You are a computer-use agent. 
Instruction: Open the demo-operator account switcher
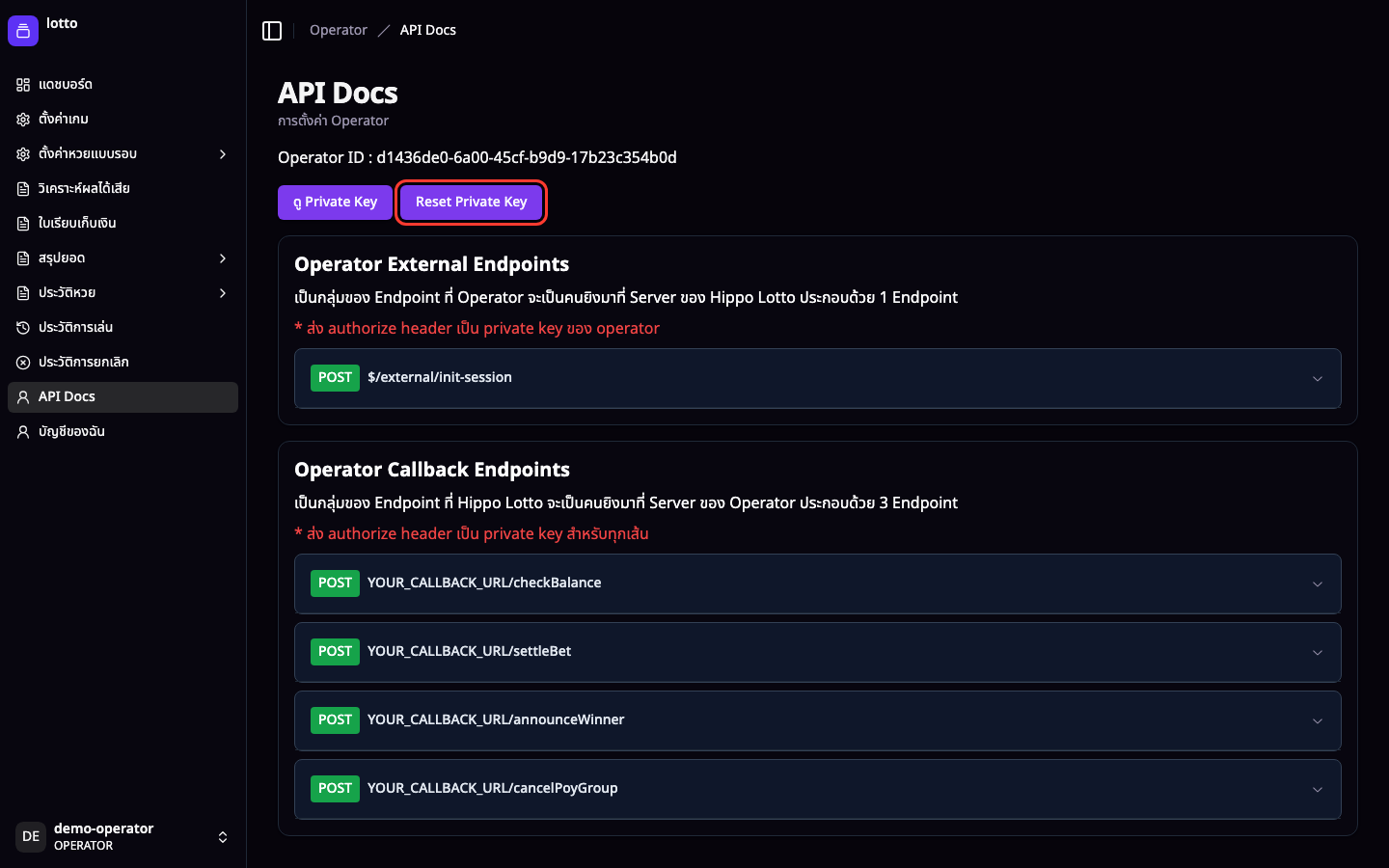pos(123,837)
